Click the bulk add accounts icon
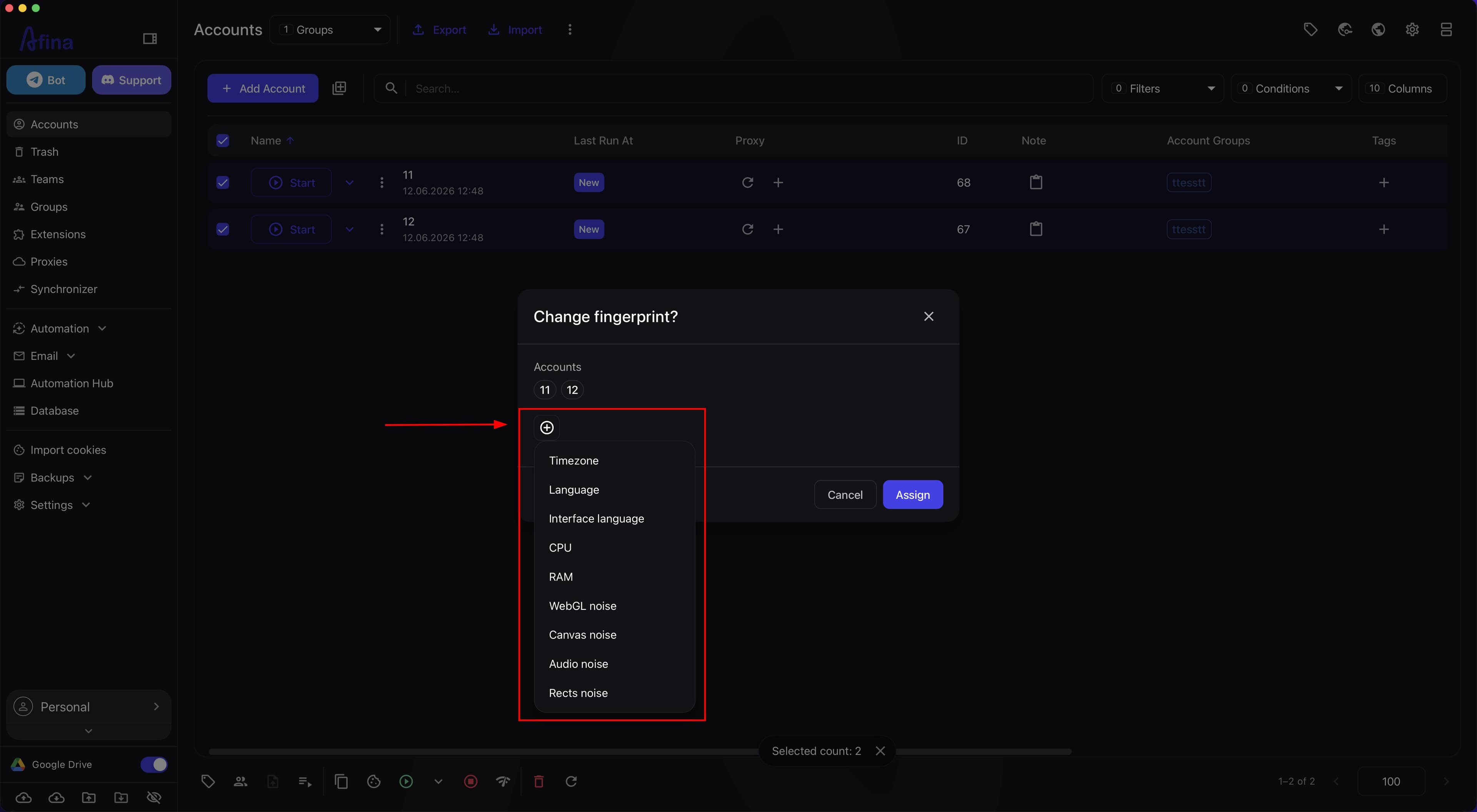The image size is (1477, 812). (339, 88)
